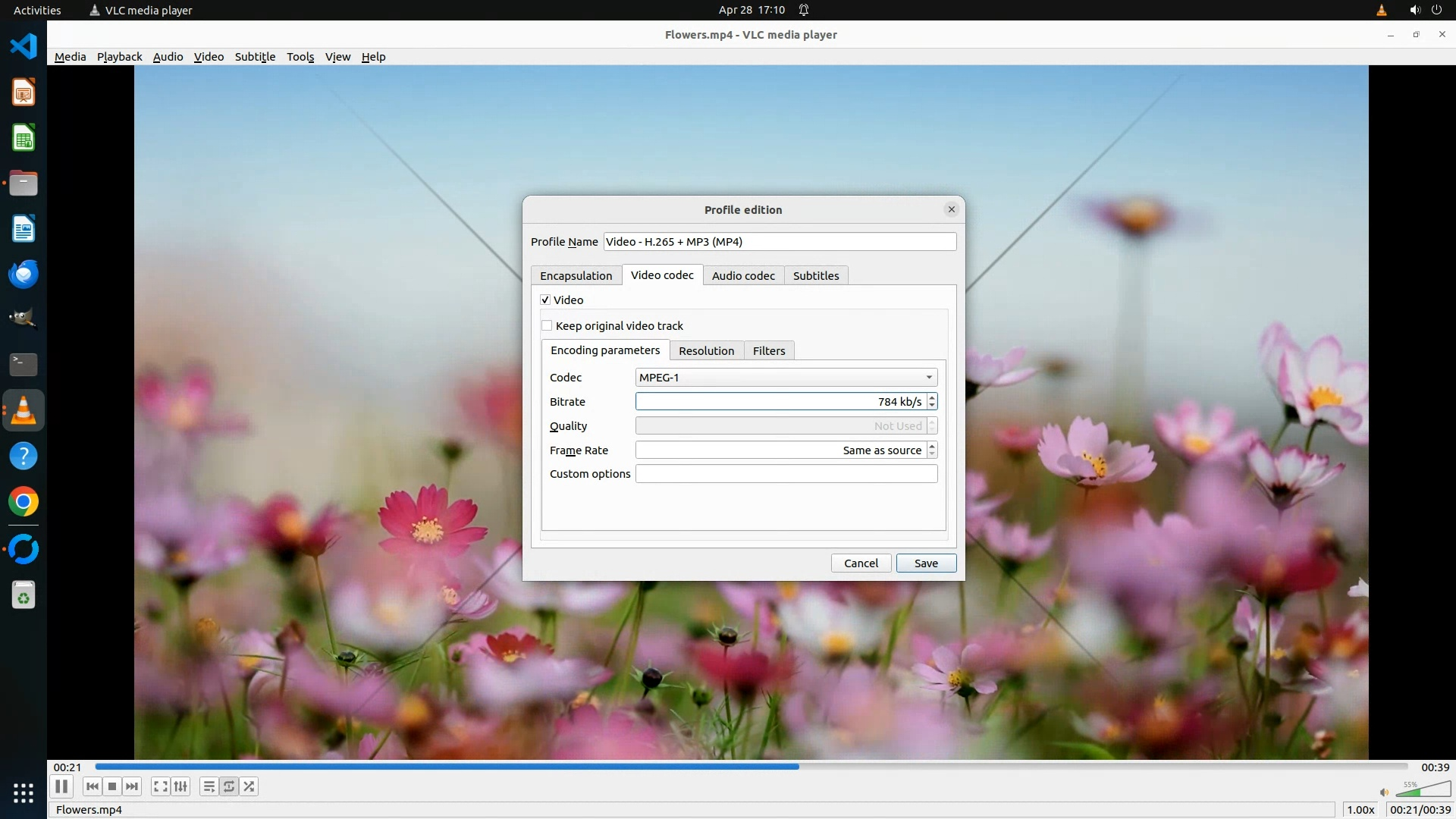Skip to next media track
The height and width of the screenshot is (819, 1456).
[x=132, y=786]
